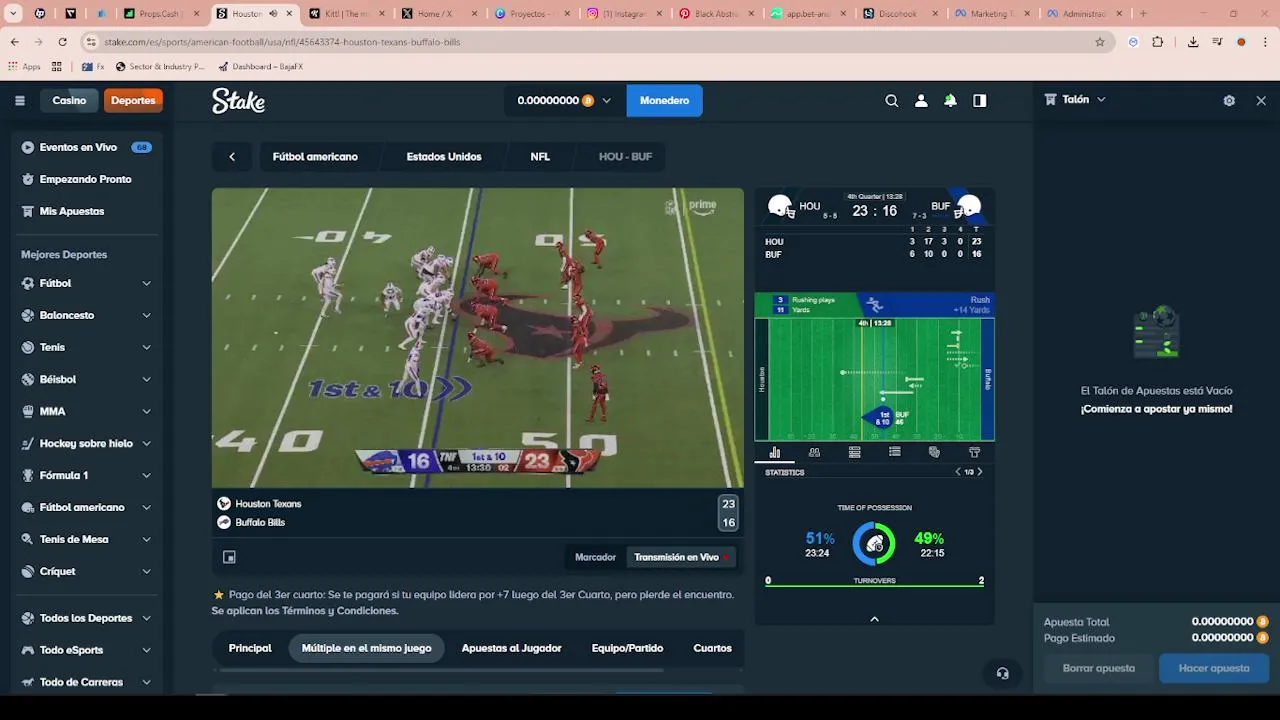Image resolution: width=1280 pixels, height=720 pixels.
Task: Expand the MMA category
Action: click(86, 411)
